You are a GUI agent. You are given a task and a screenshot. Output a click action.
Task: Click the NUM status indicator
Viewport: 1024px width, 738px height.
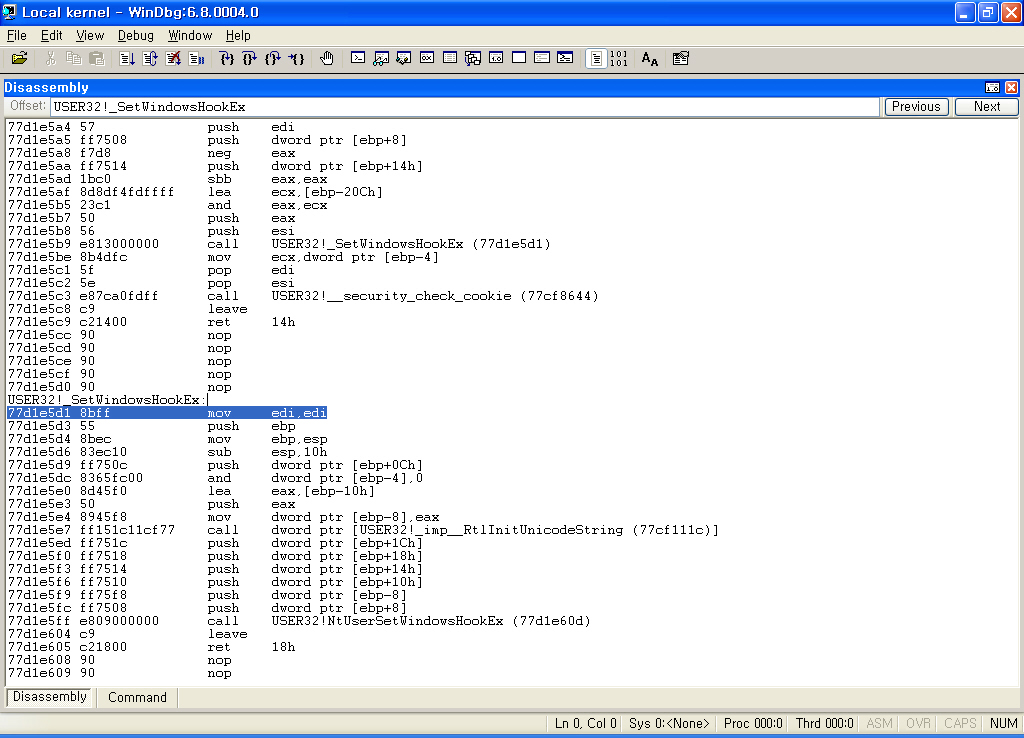click(x=1003, y=723)
